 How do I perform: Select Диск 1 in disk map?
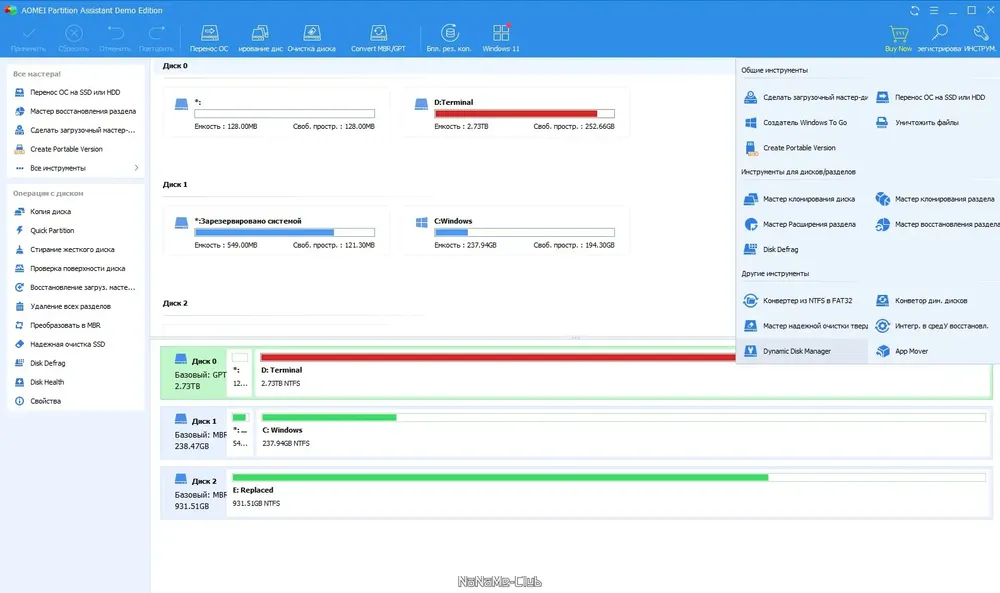click(x=195, y=433)
